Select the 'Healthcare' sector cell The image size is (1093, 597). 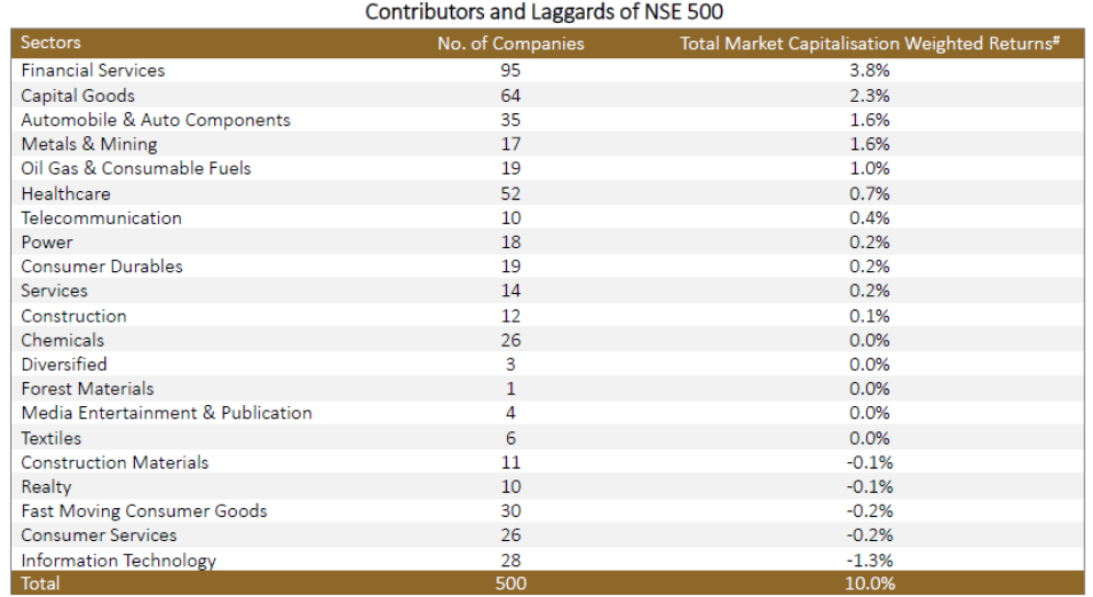click(x=66, y=194)
